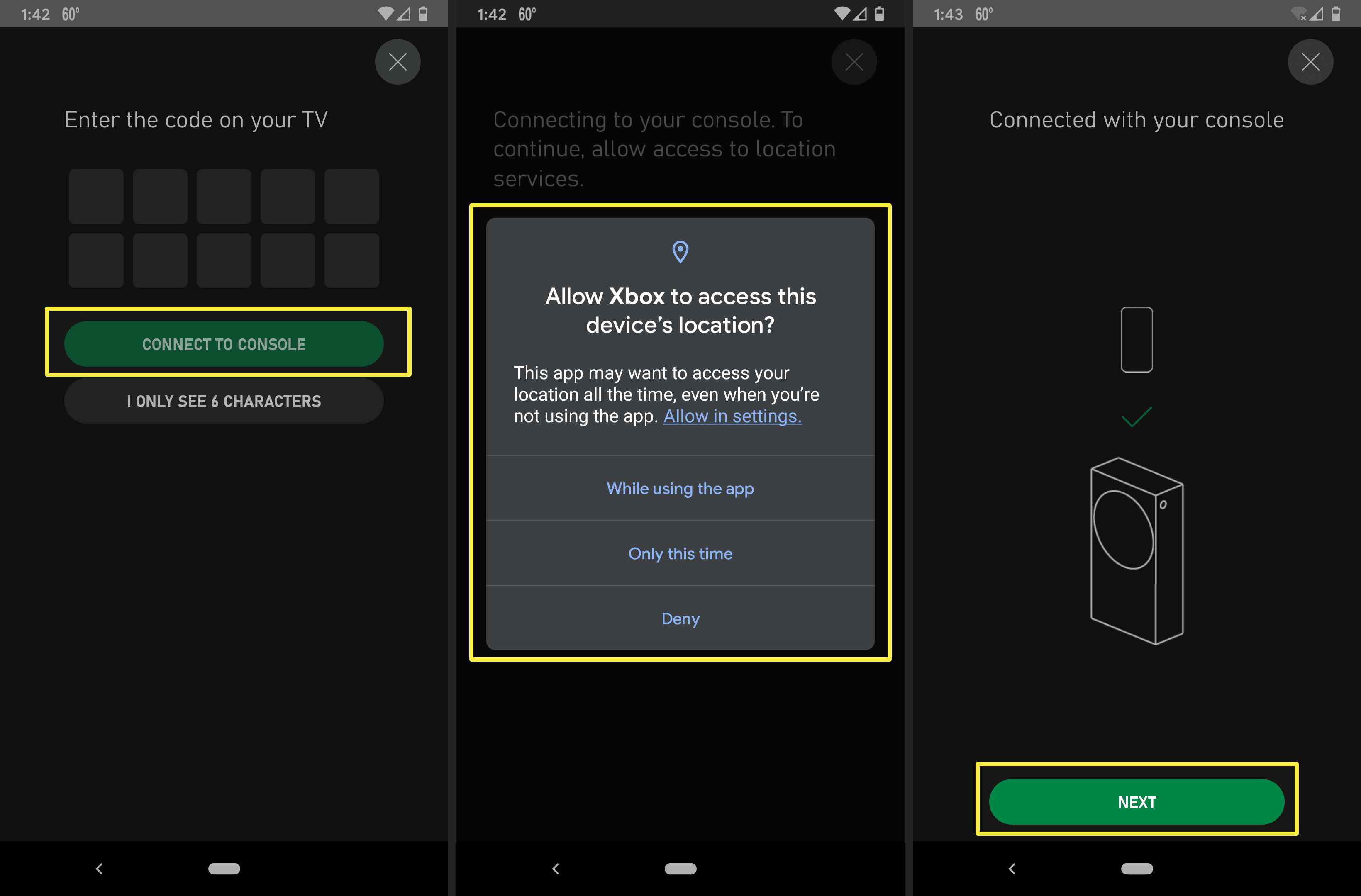
Task: Close the 'Connecting to your console' screen
Action: (854, 62)
